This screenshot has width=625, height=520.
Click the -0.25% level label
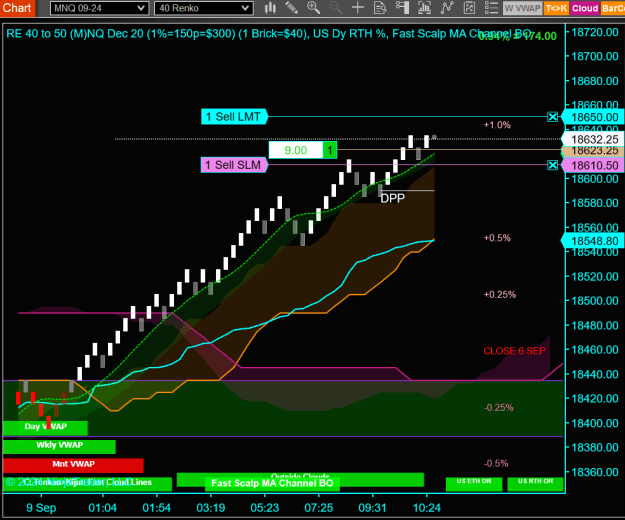point(499,408)
